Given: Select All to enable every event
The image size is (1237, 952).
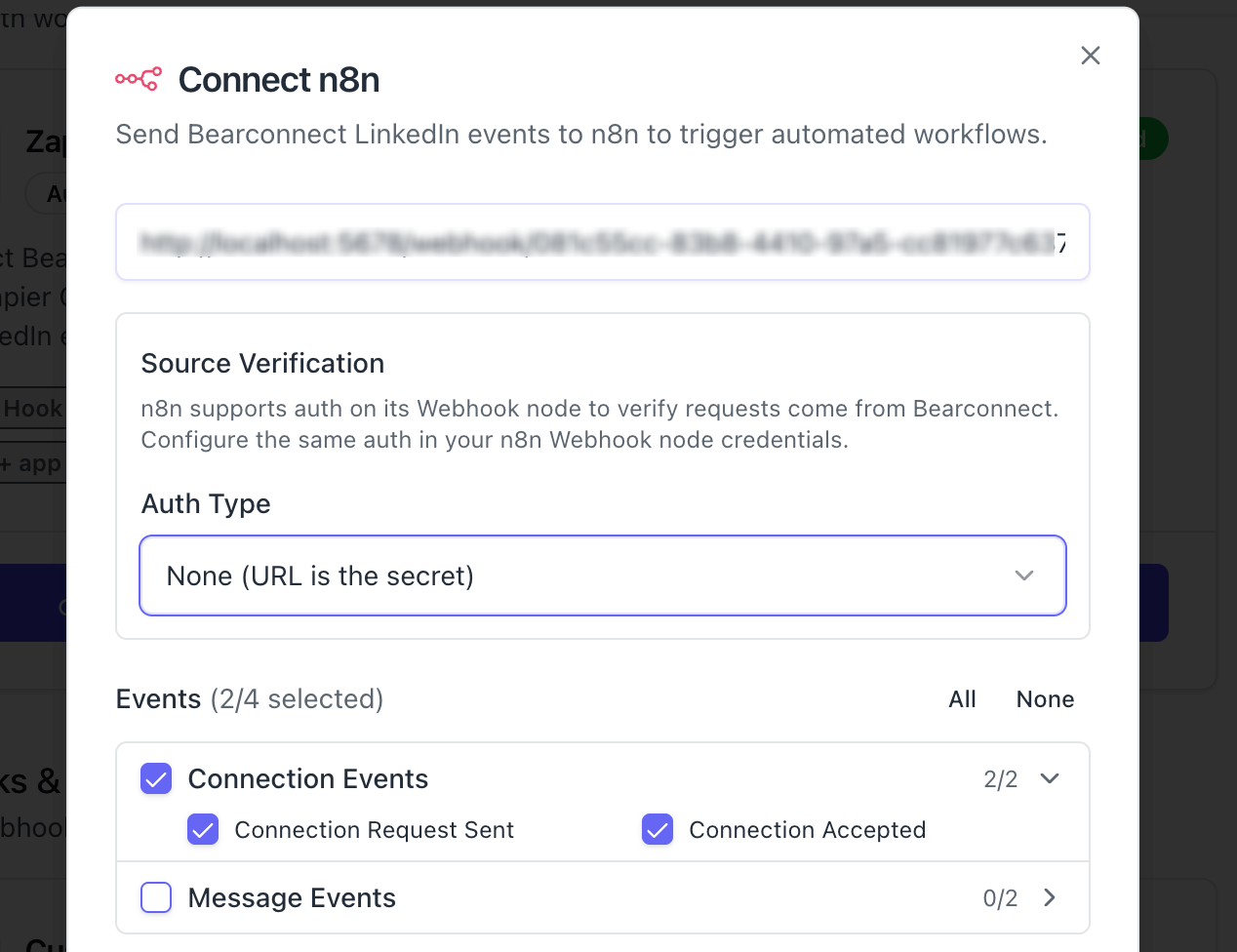Looking at the screenshot, I should click(x=962, y=699).
